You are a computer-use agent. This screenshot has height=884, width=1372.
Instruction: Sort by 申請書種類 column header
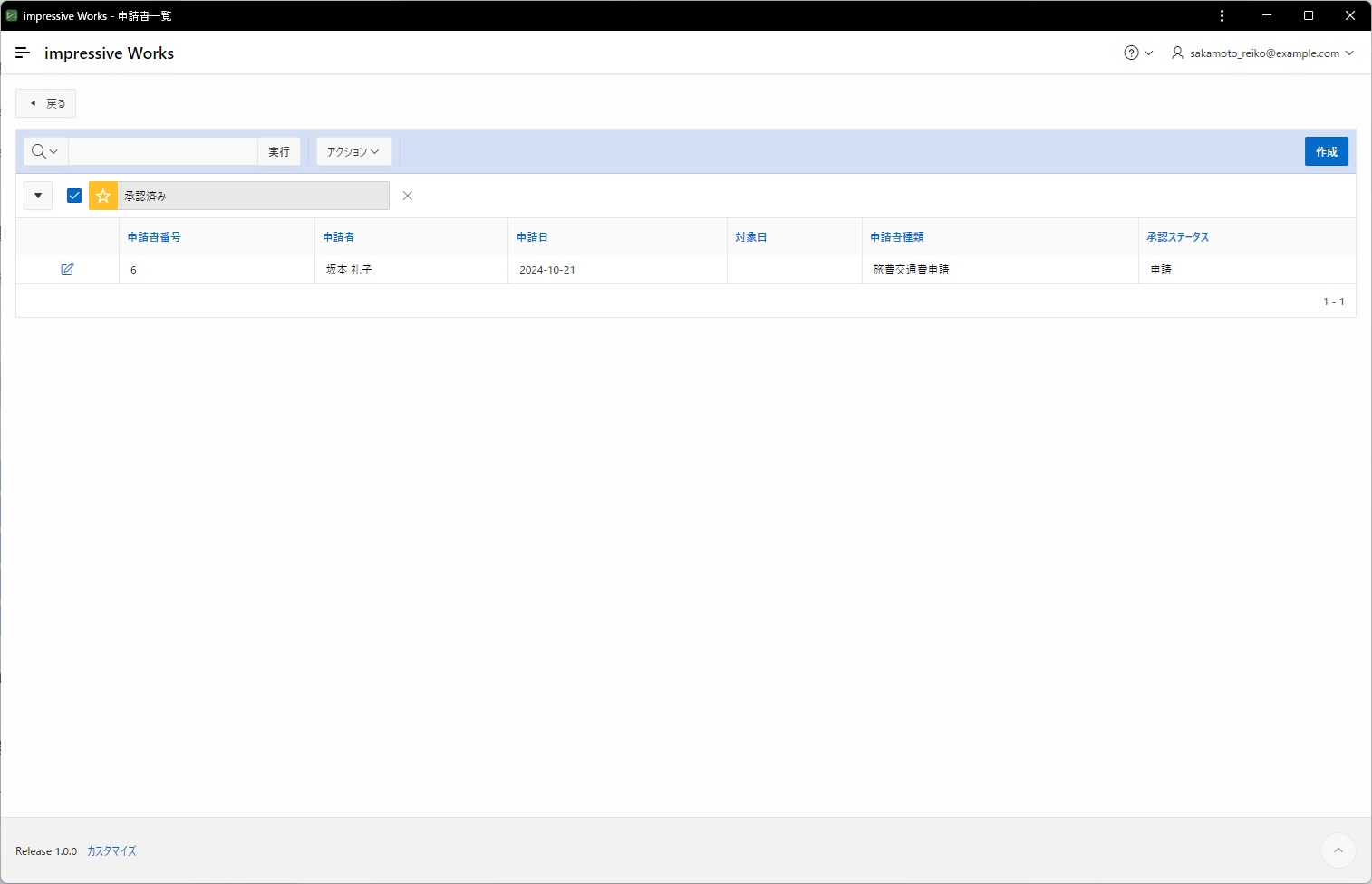[x=897, y=237]
